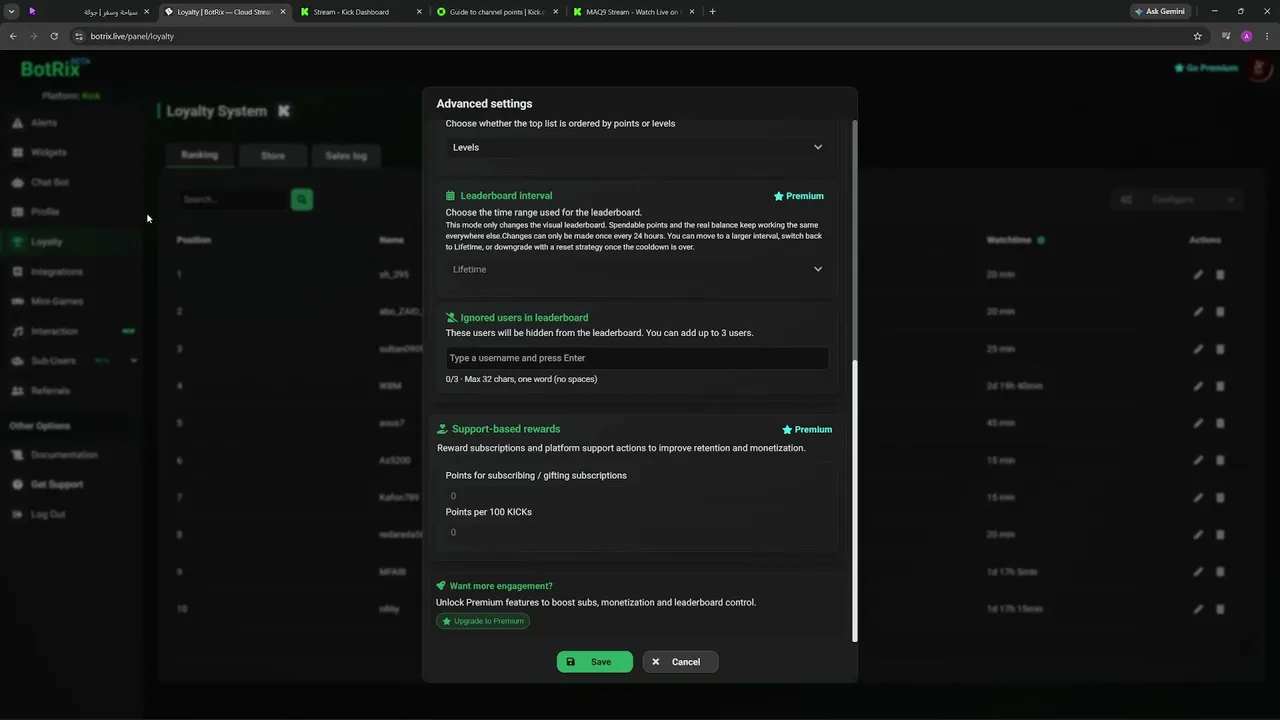Image resolution: width=1280 pixels, height=720 pixels.
Task: Delete the sh_295 row with the trash icon
Action: (x=1220, y=274)
